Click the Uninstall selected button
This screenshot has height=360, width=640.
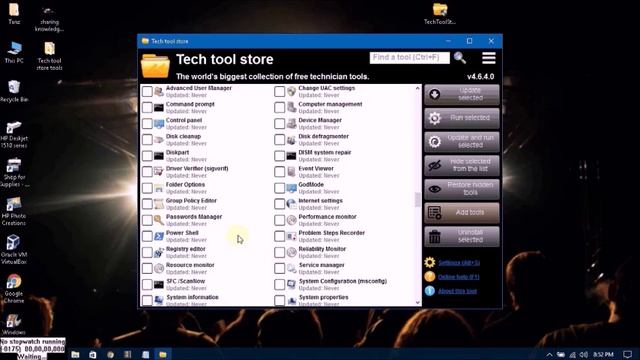tap(462, 236)
